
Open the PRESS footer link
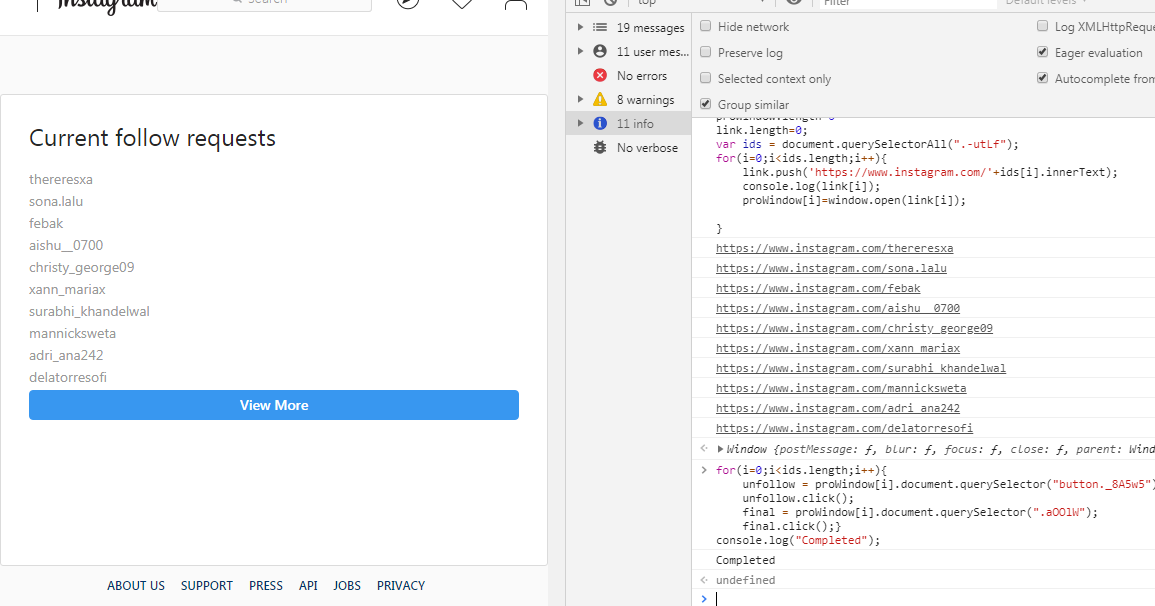point(265,585)
